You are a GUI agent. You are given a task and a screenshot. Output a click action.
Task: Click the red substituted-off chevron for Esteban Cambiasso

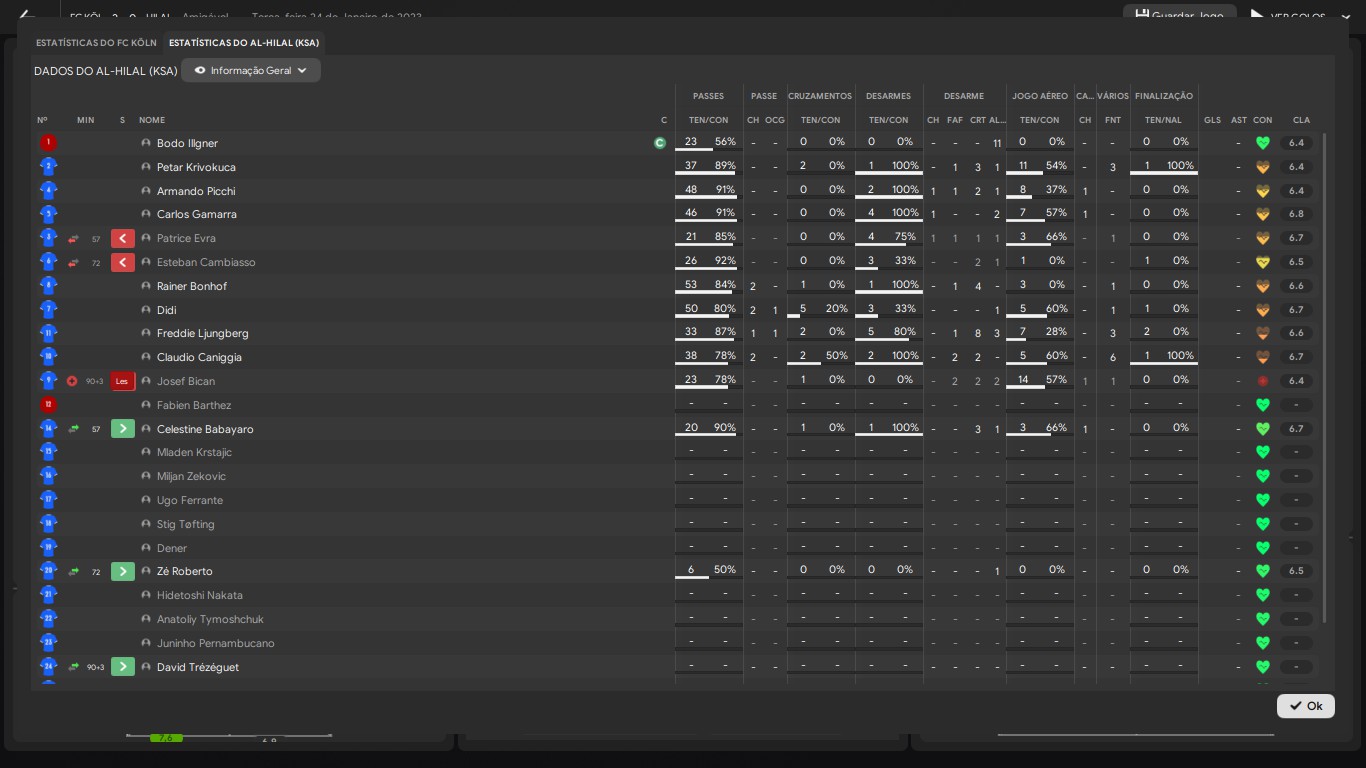pyautogui.click(x=122, y=262)
